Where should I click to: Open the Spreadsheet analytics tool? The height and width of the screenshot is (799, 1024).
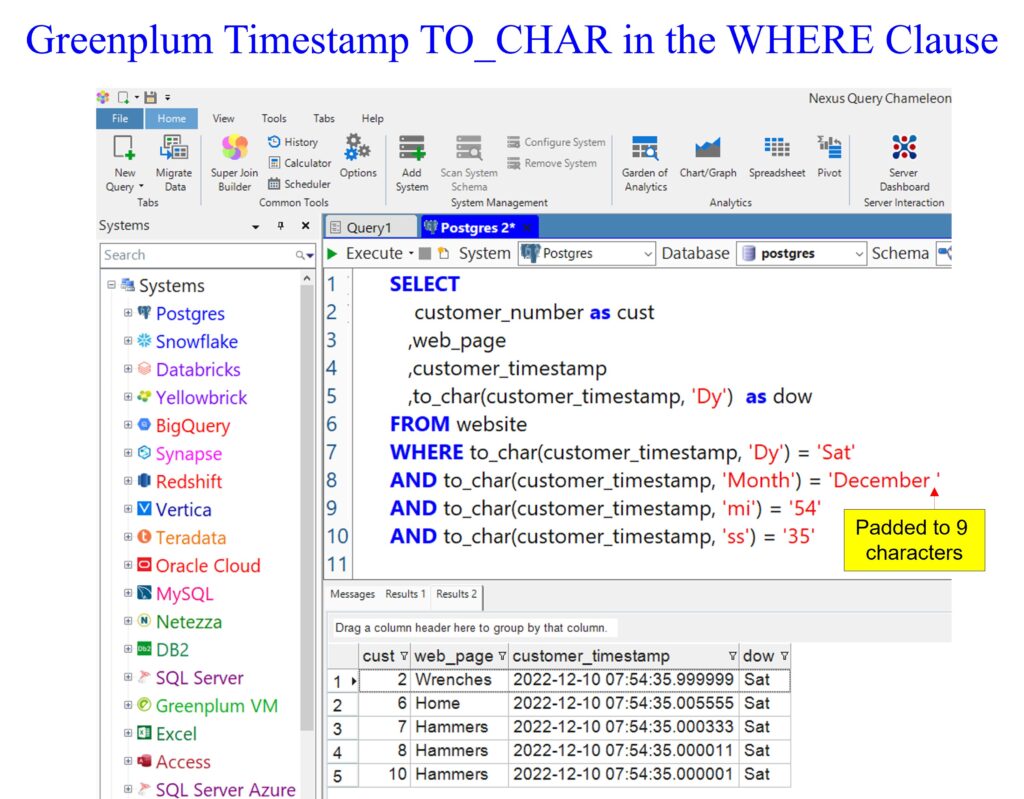[777, 150]
